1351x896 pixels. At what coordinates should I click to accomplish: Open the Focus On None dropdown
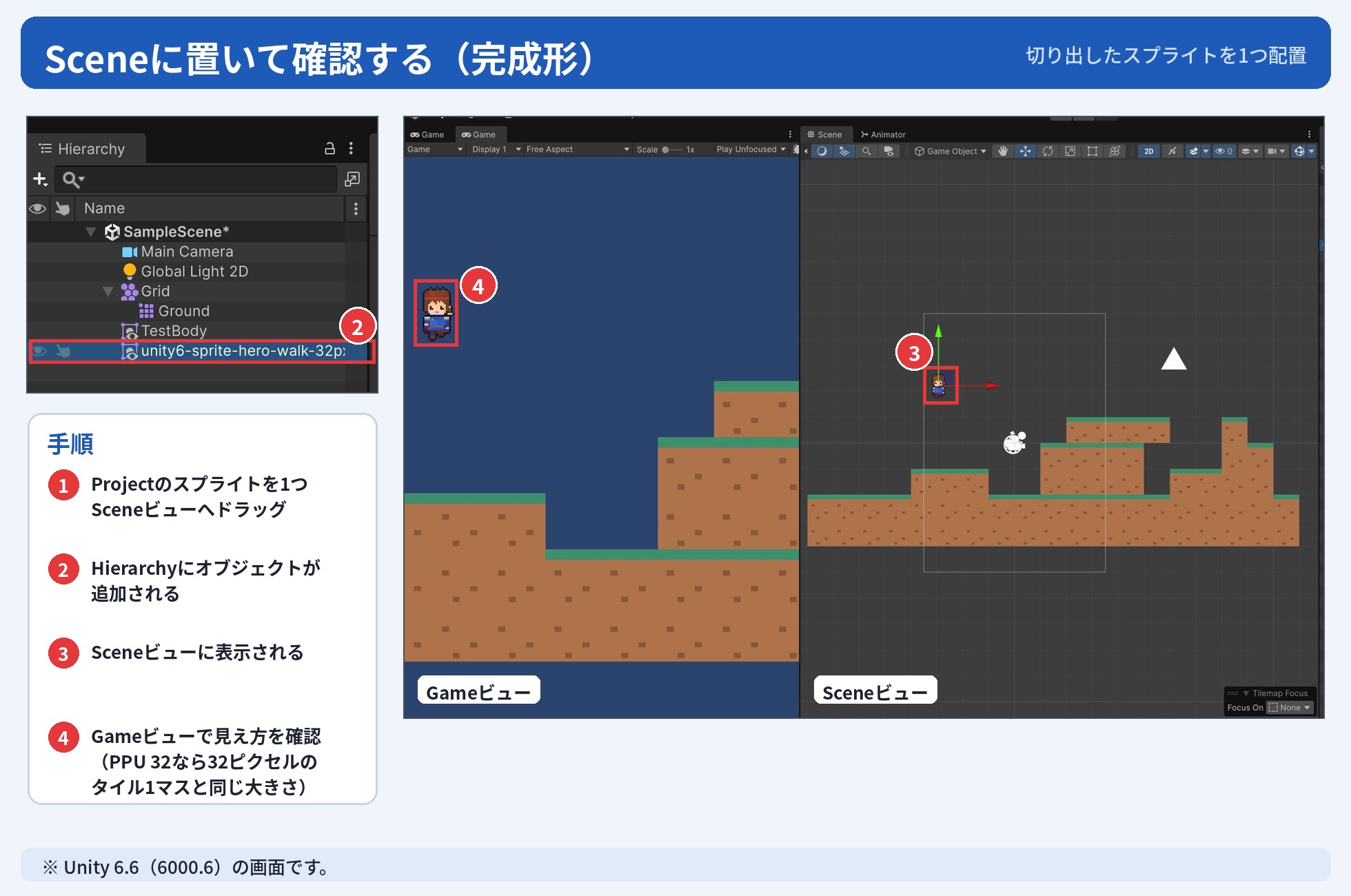pyautogui.click(x=1290, y=708)
